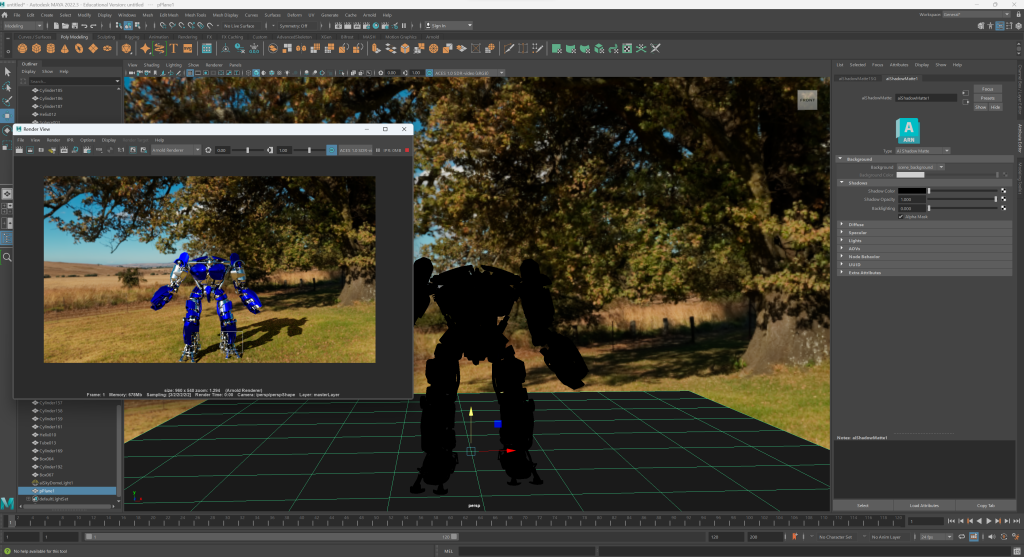Create a polygon plane from the shelf

coord(93,48)
